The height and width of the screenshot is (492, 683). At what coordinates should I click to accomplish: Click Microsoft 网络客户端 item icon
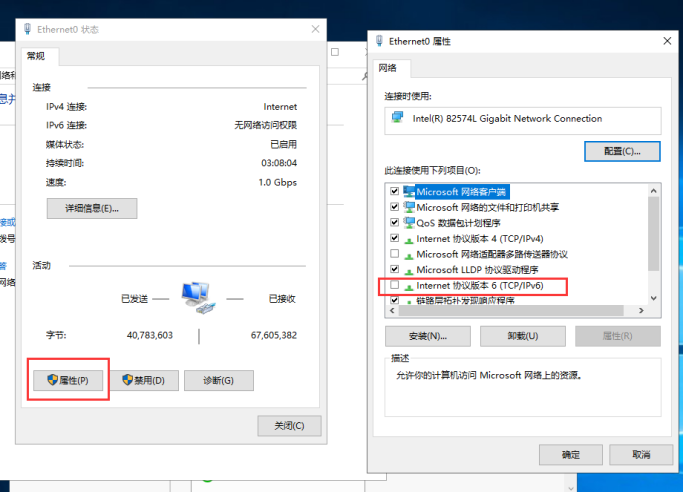click(409, 192)
